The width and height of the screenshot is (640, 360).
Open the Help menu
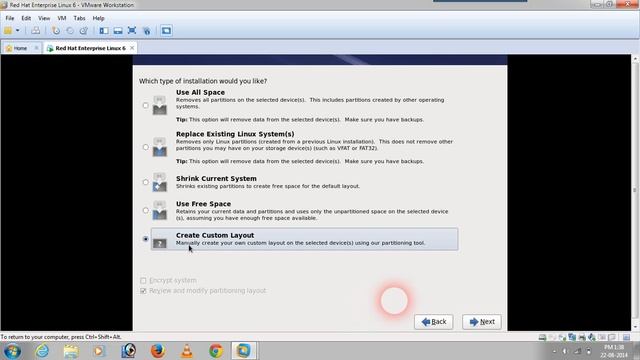coord(98,18)
